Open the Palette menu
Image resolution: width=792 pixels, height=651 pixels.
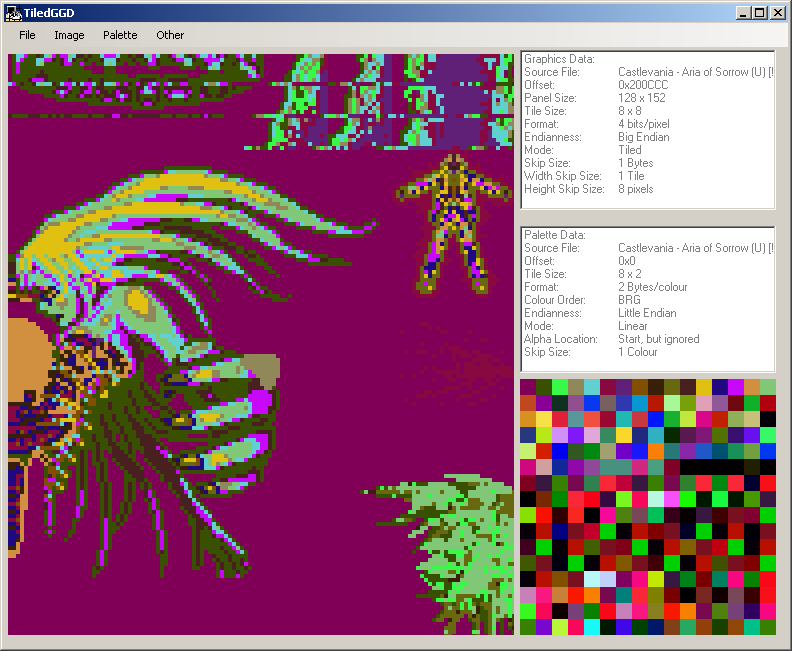(120, 35)
